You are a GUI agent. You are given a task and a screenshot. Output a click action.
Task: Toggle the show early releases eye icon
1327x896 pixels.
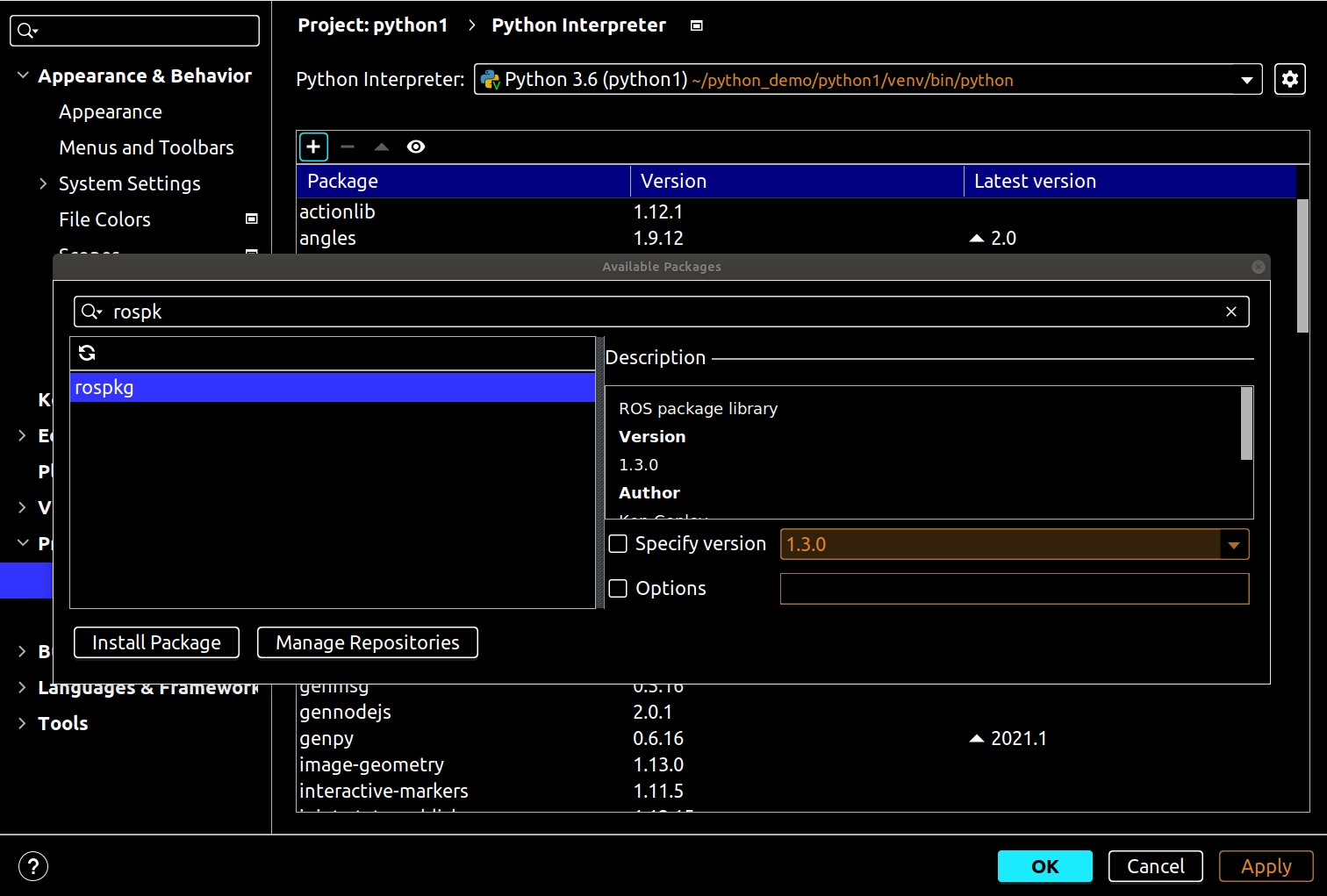(416, 147)
